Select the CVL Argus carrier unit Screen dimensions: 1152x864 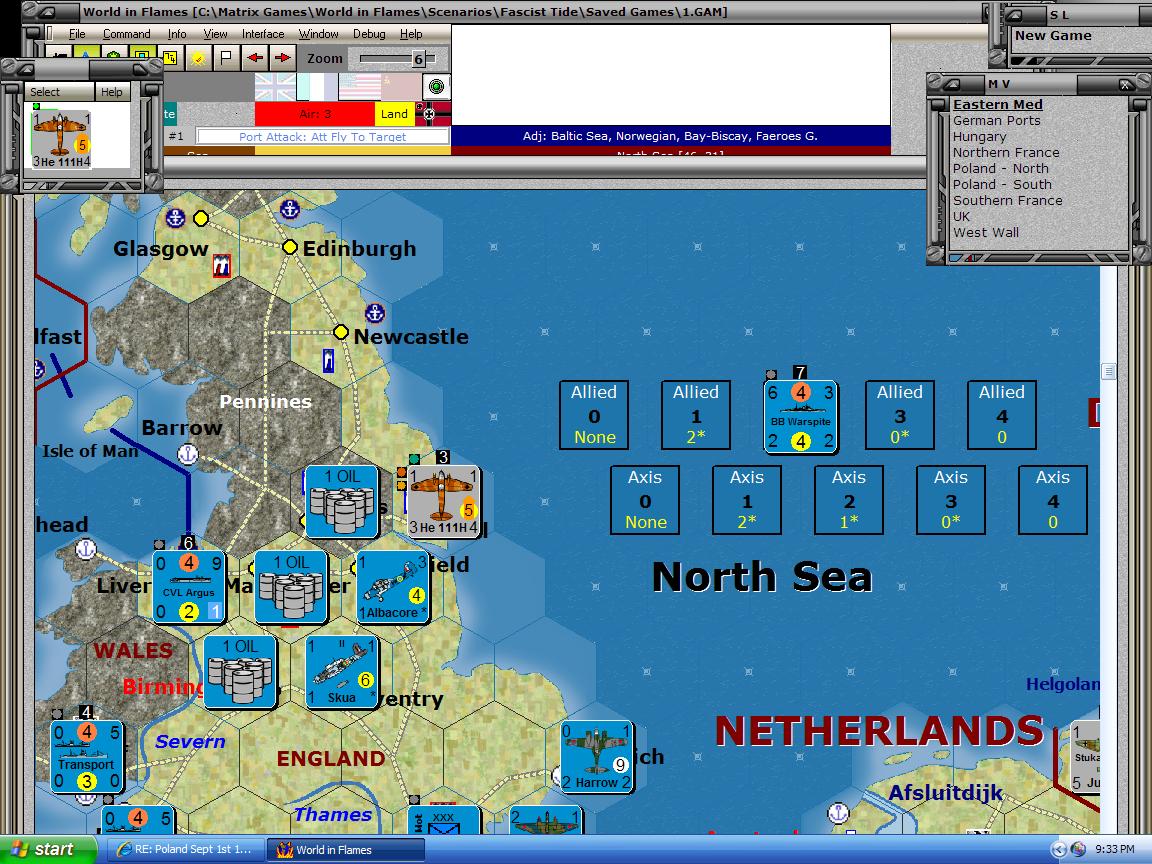[189, 586]
